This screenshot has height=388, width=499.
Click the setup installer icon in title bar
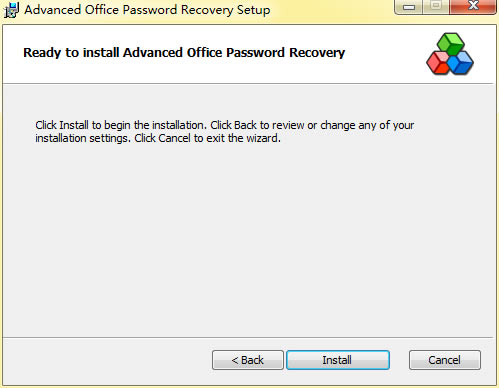11,10
